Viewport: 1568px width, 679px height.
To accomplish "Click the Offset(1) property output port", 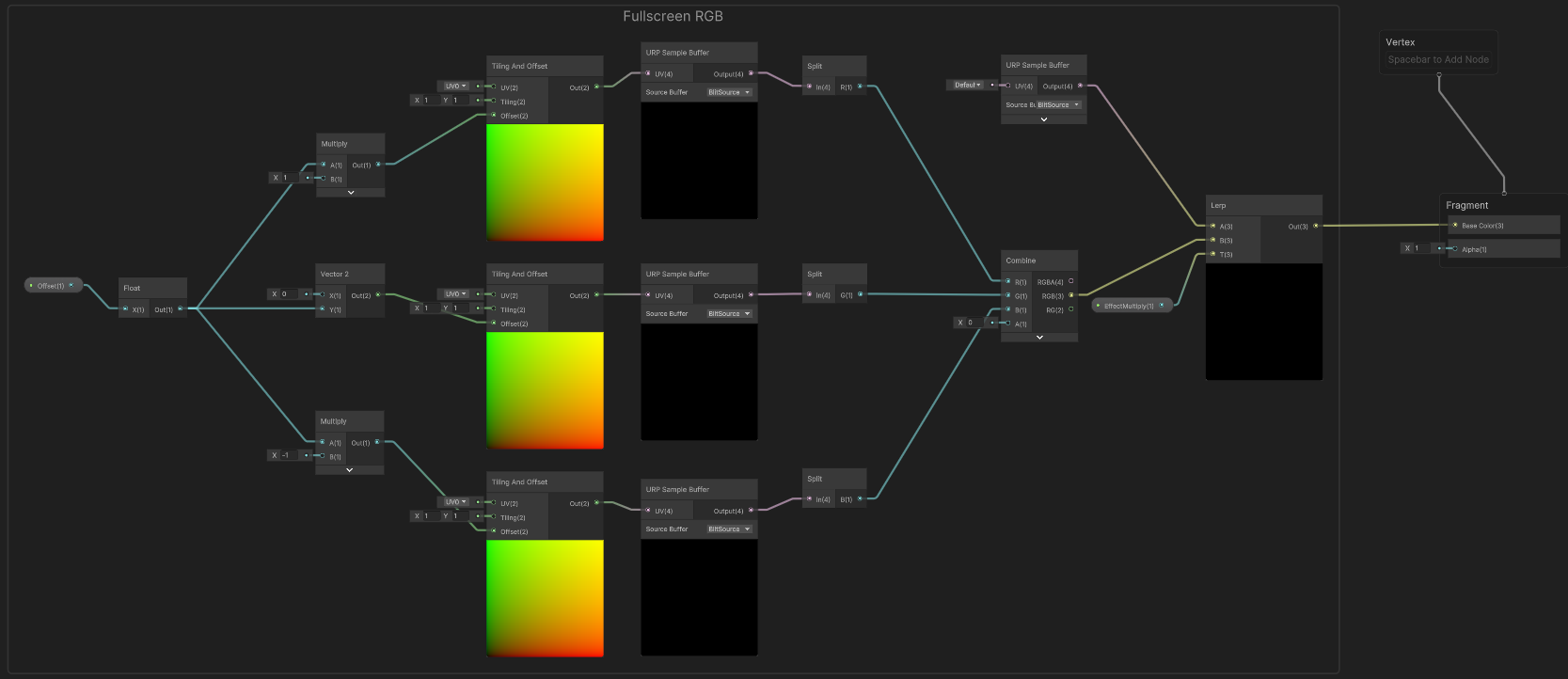I will (x=71, y=285).
